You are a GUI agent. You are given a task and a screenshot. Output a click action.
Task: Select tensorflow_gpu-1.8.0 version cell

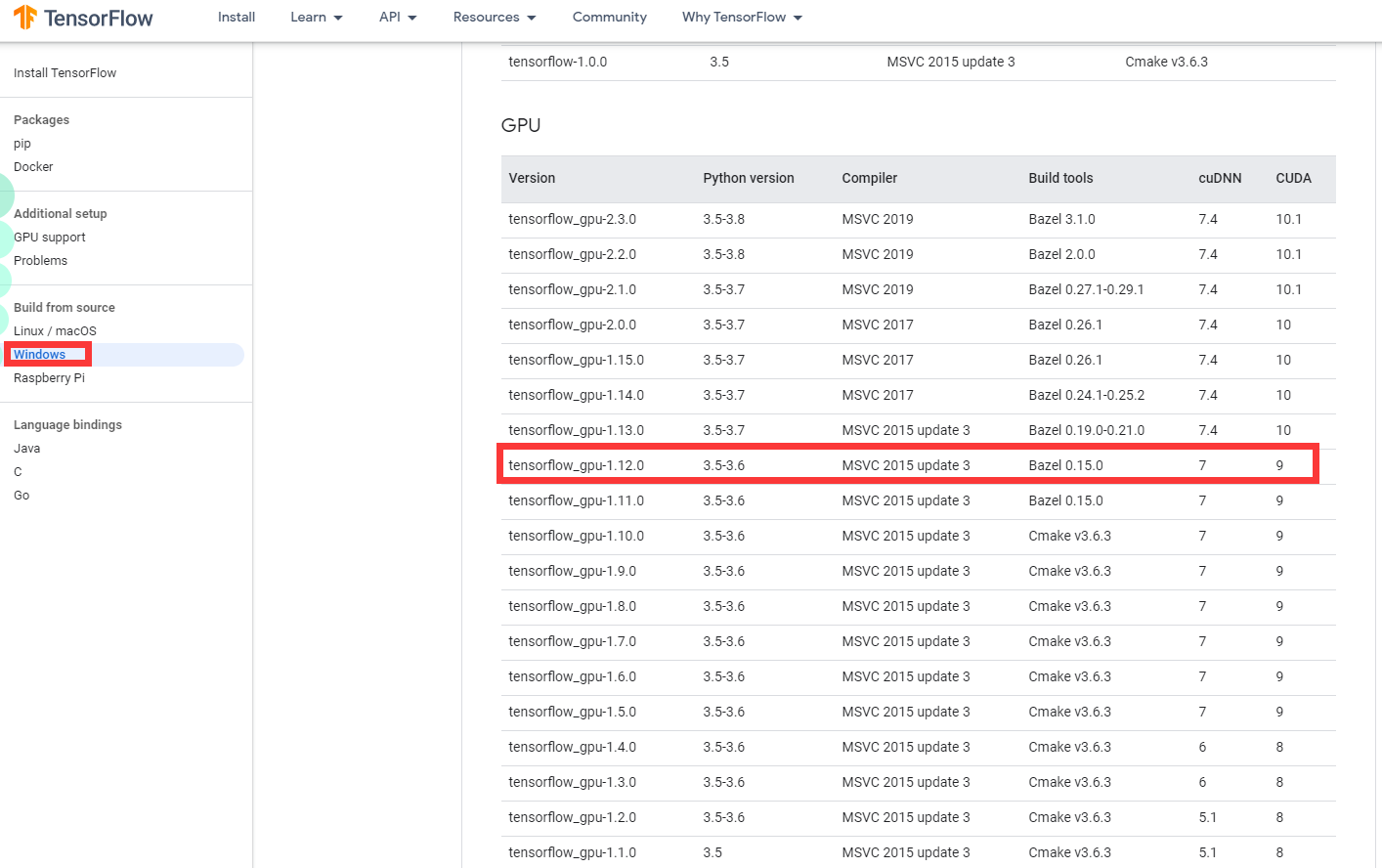click(573, 606)
